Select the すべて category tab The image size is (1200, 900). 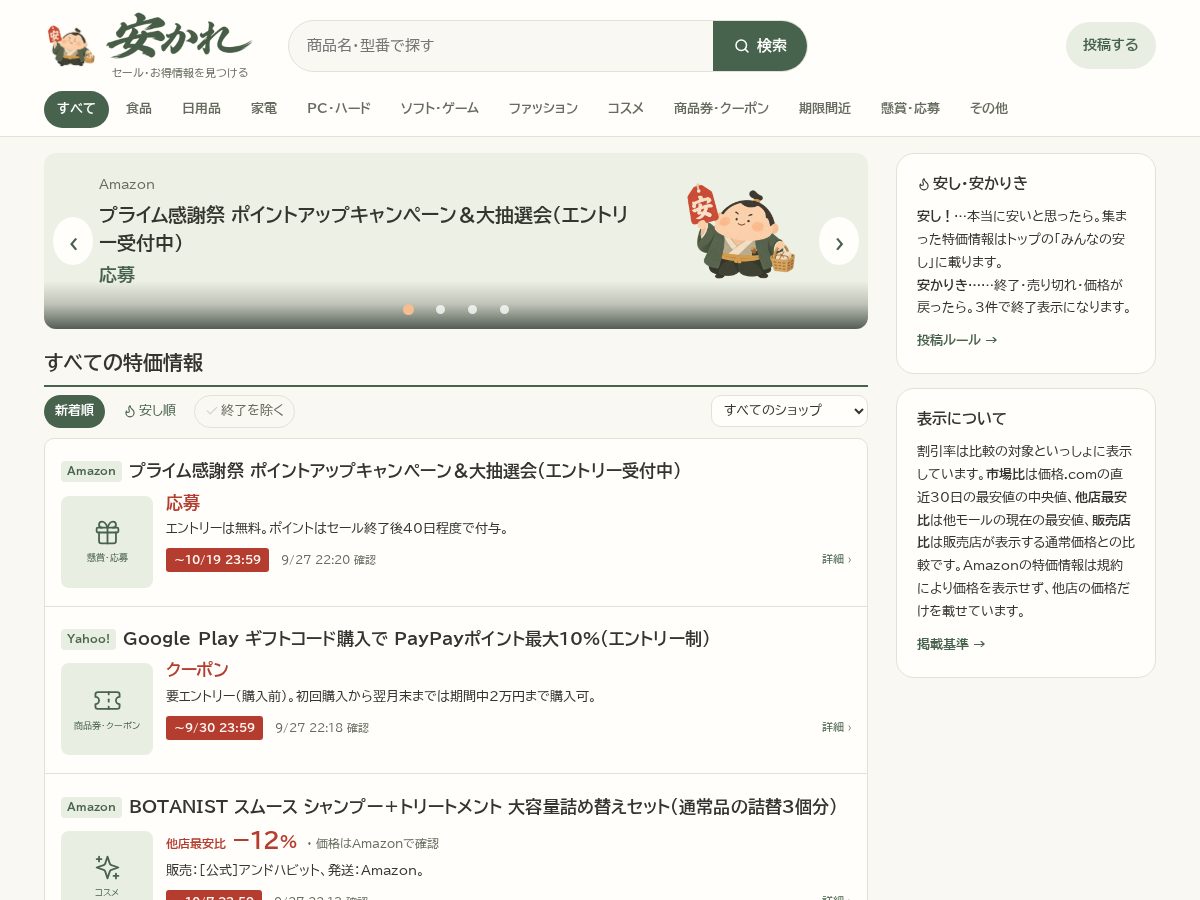click(x=76, y=109)
